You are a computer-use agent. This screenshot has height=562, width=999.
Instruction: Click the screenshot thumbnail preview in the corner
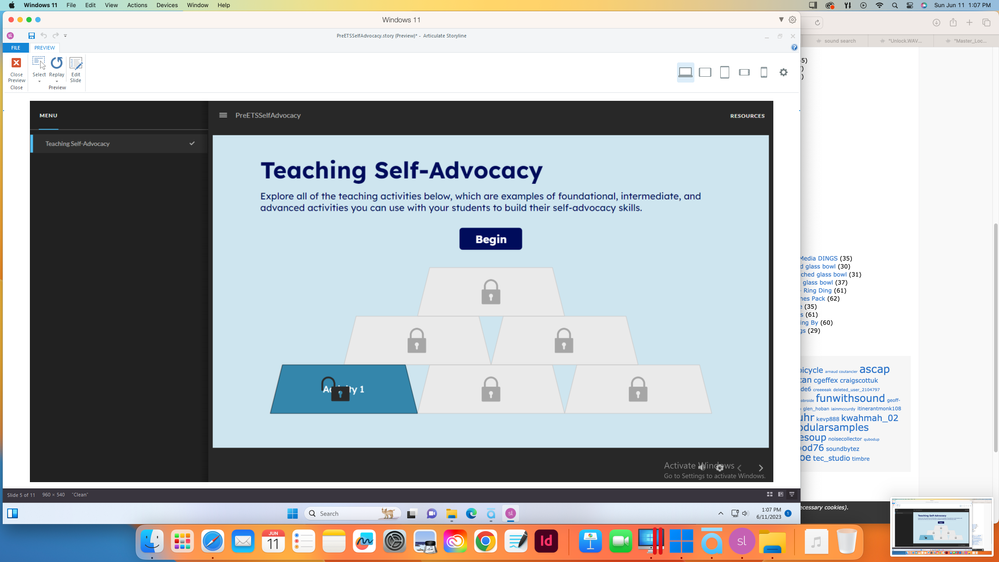click(941, 528)
